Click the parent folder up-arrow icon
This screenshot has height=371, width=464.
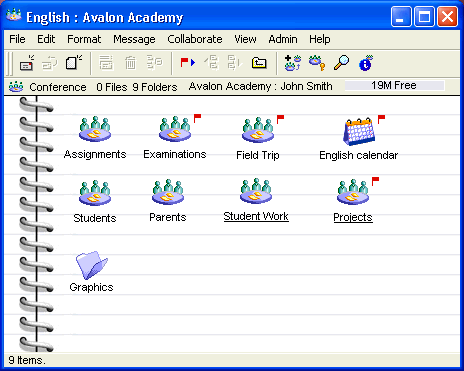[259, 63]
